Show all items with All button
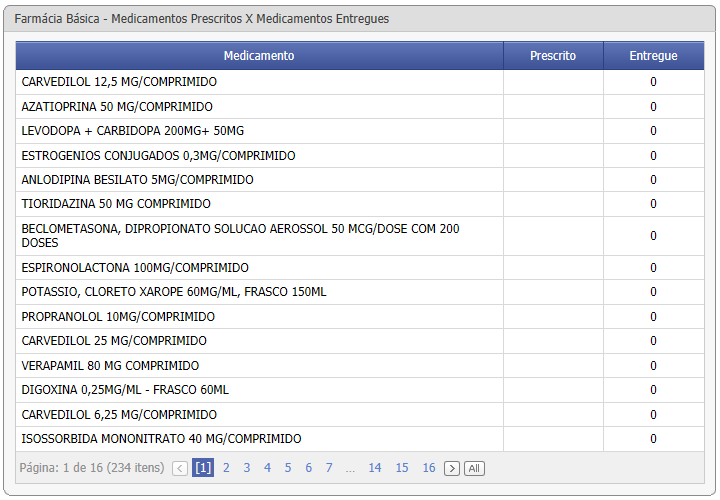 pos(474,468)
